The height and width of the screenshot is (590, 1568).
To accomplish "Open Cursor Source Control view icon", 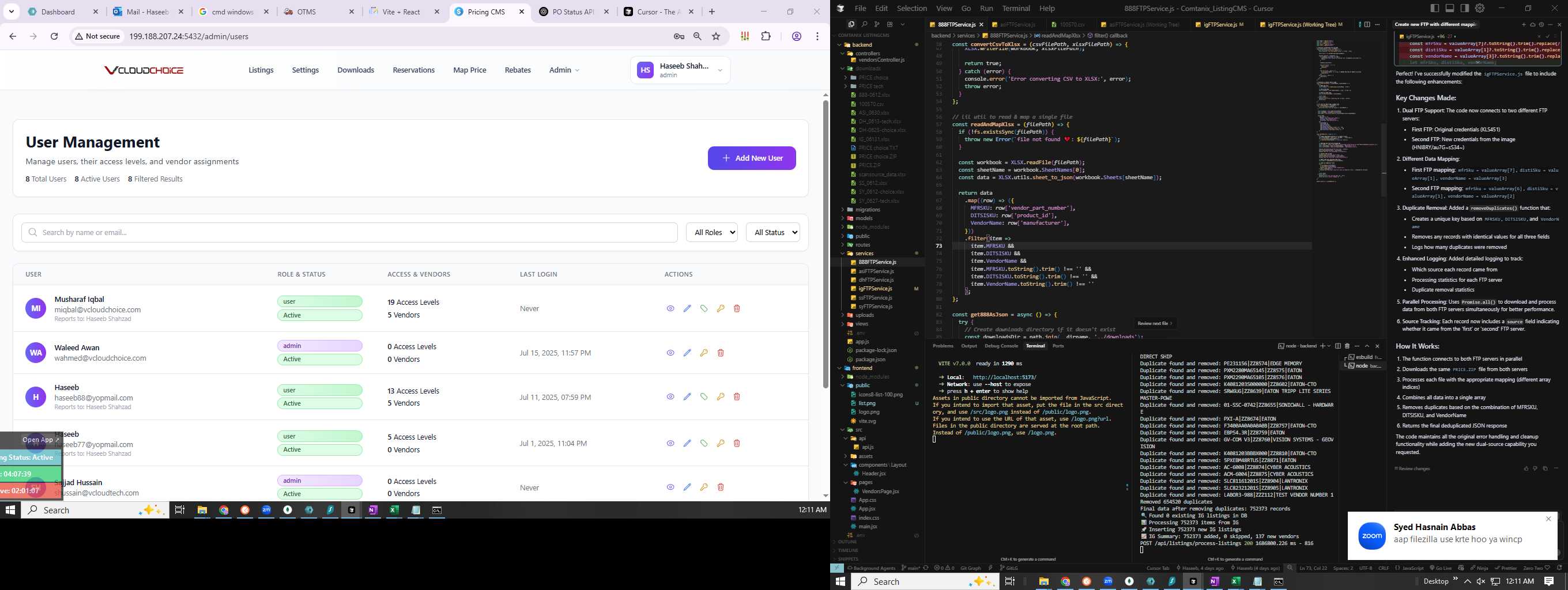I will click(876, 24).
